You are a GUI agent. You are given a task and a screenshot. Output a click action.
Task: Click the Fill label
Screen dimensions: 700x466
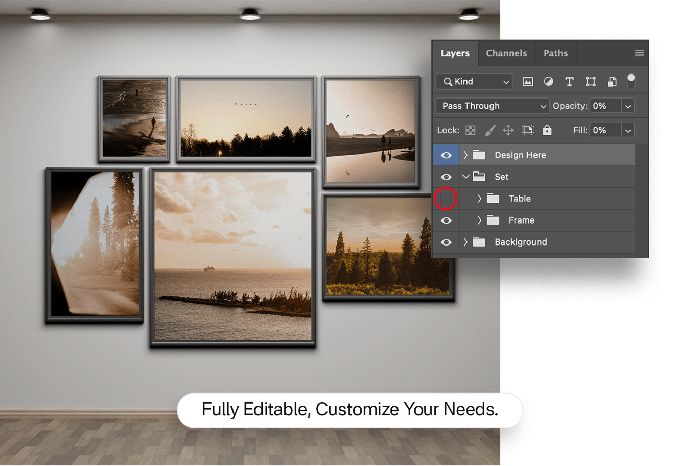coord(580,130)
